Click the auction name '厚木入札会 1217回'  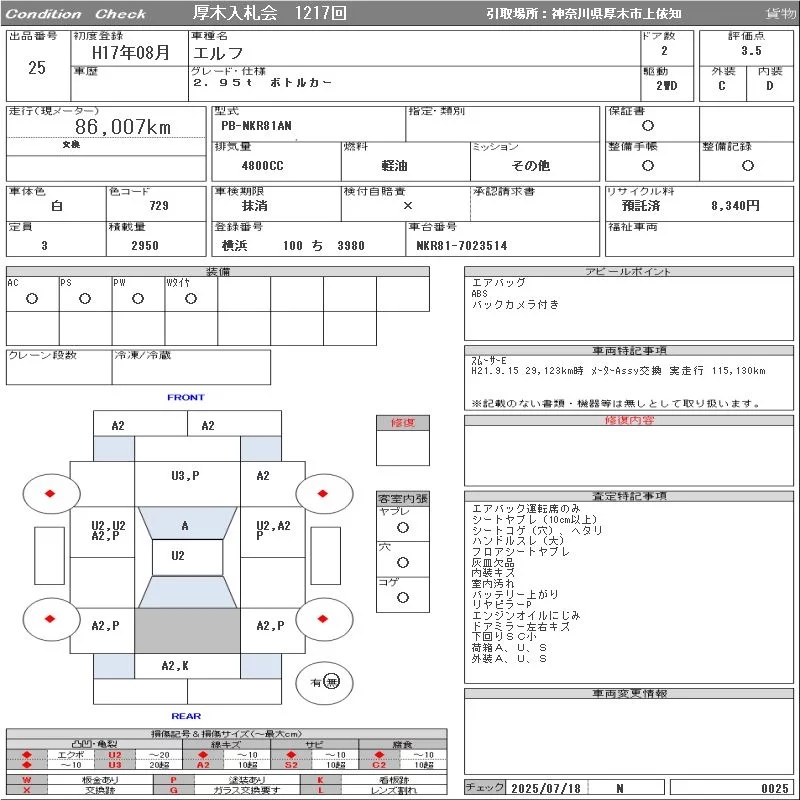[270, 13]
